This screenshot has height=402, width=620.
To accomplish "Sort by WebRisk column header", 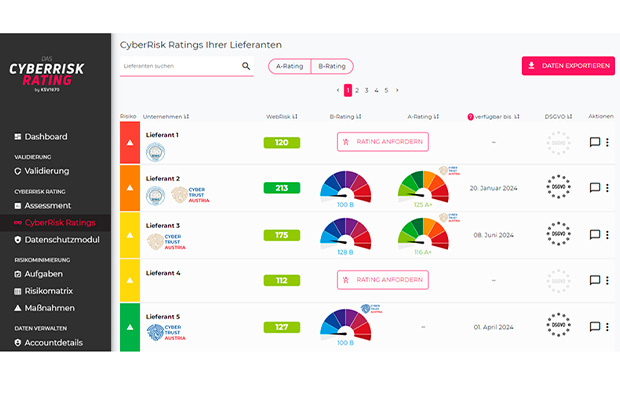I will click(x=281, y=117).
